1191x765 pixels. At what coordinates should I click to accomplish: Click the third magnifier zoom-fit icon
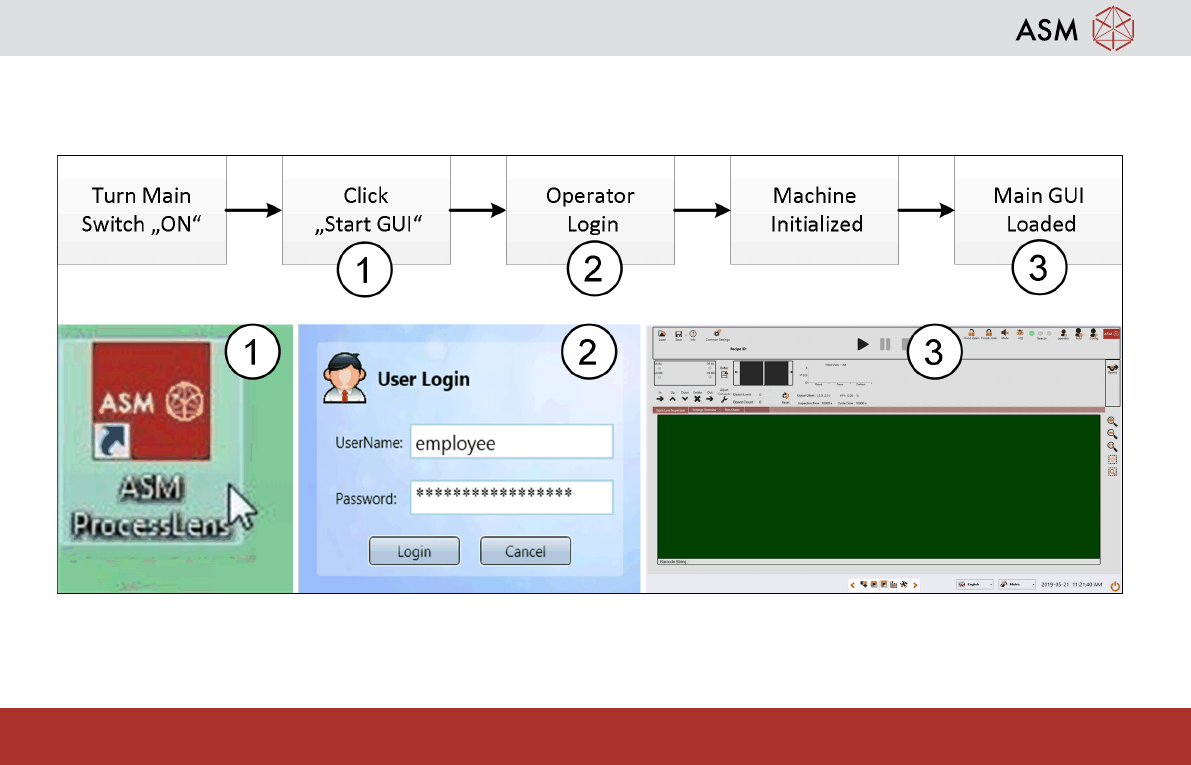point(1112,447)
